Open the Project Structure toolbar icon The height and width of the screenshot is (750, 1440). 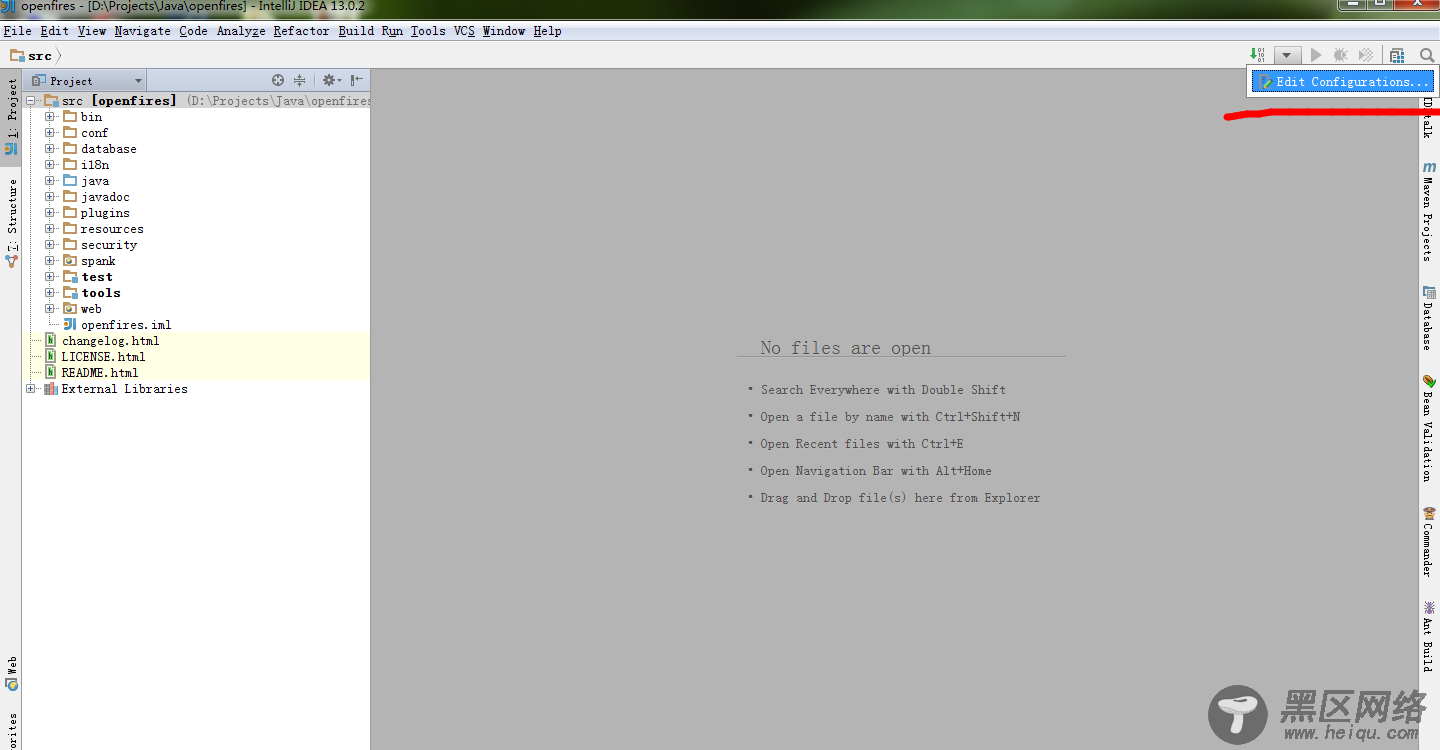[x=1397, y=56]
